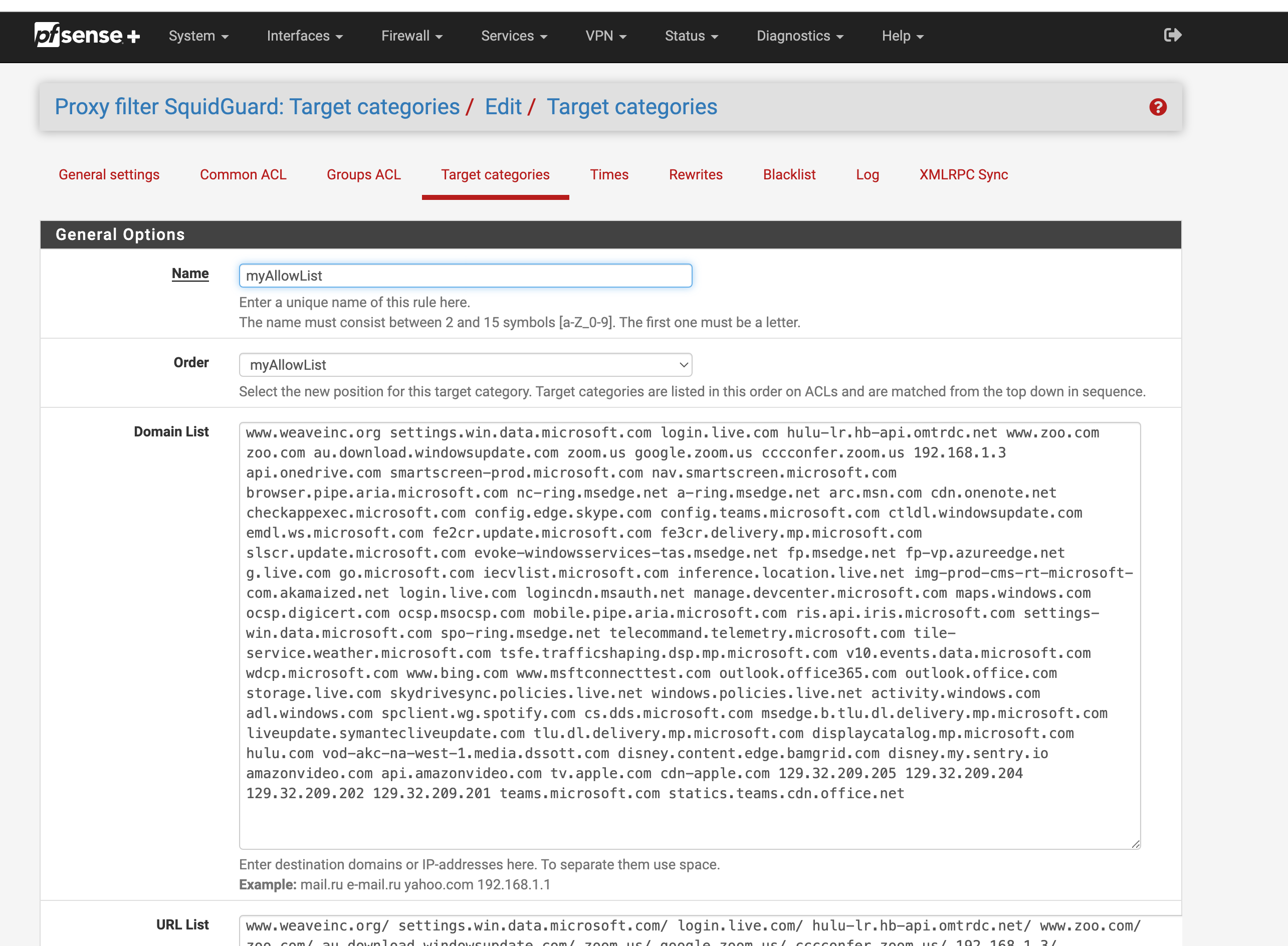Click the Domain List label
The height and width of the screenshot is (946, 1288).
coord(171,432)
